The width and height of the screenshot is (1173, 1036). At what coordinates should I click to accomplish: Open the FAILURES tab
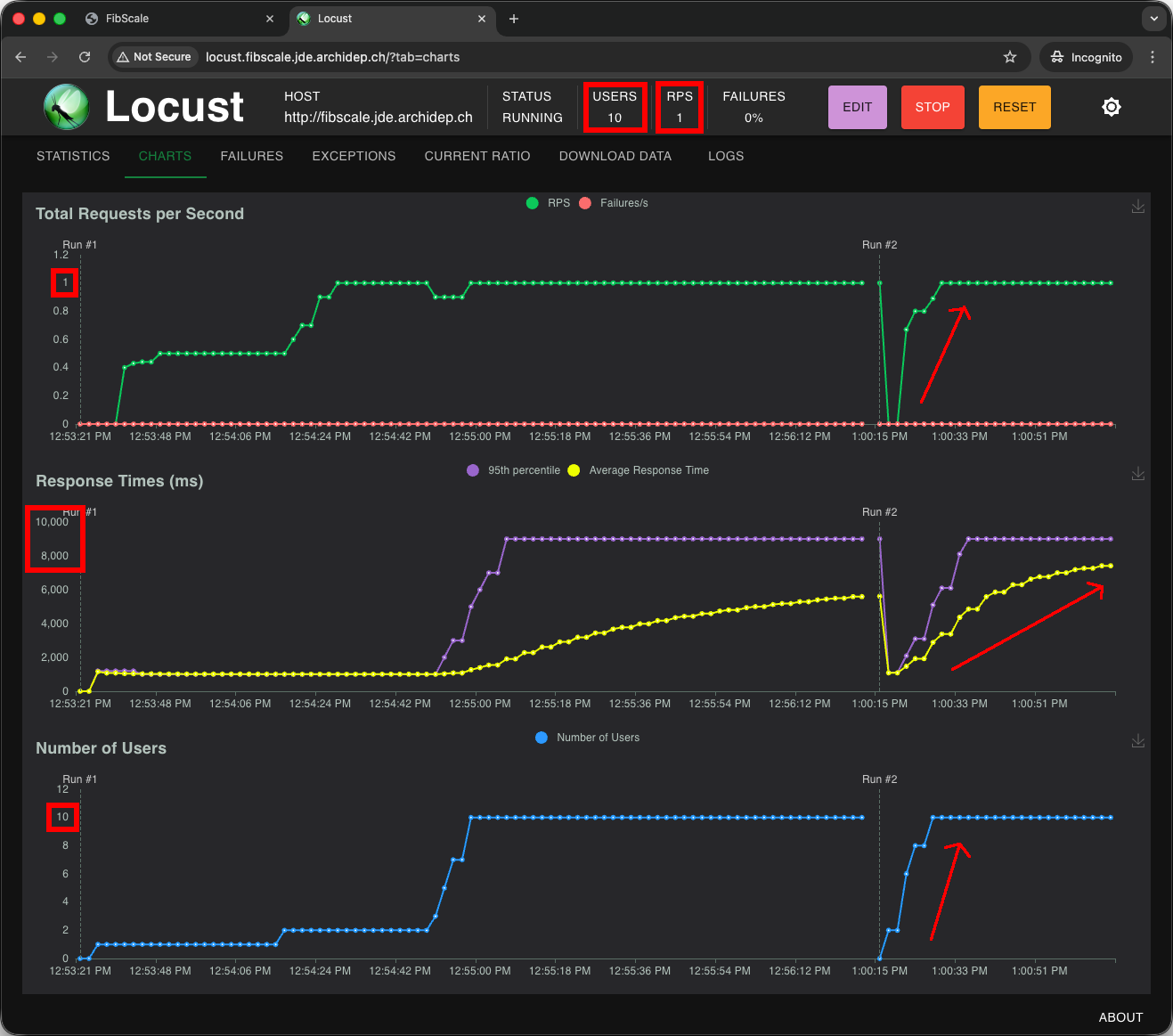click(251, 156)
